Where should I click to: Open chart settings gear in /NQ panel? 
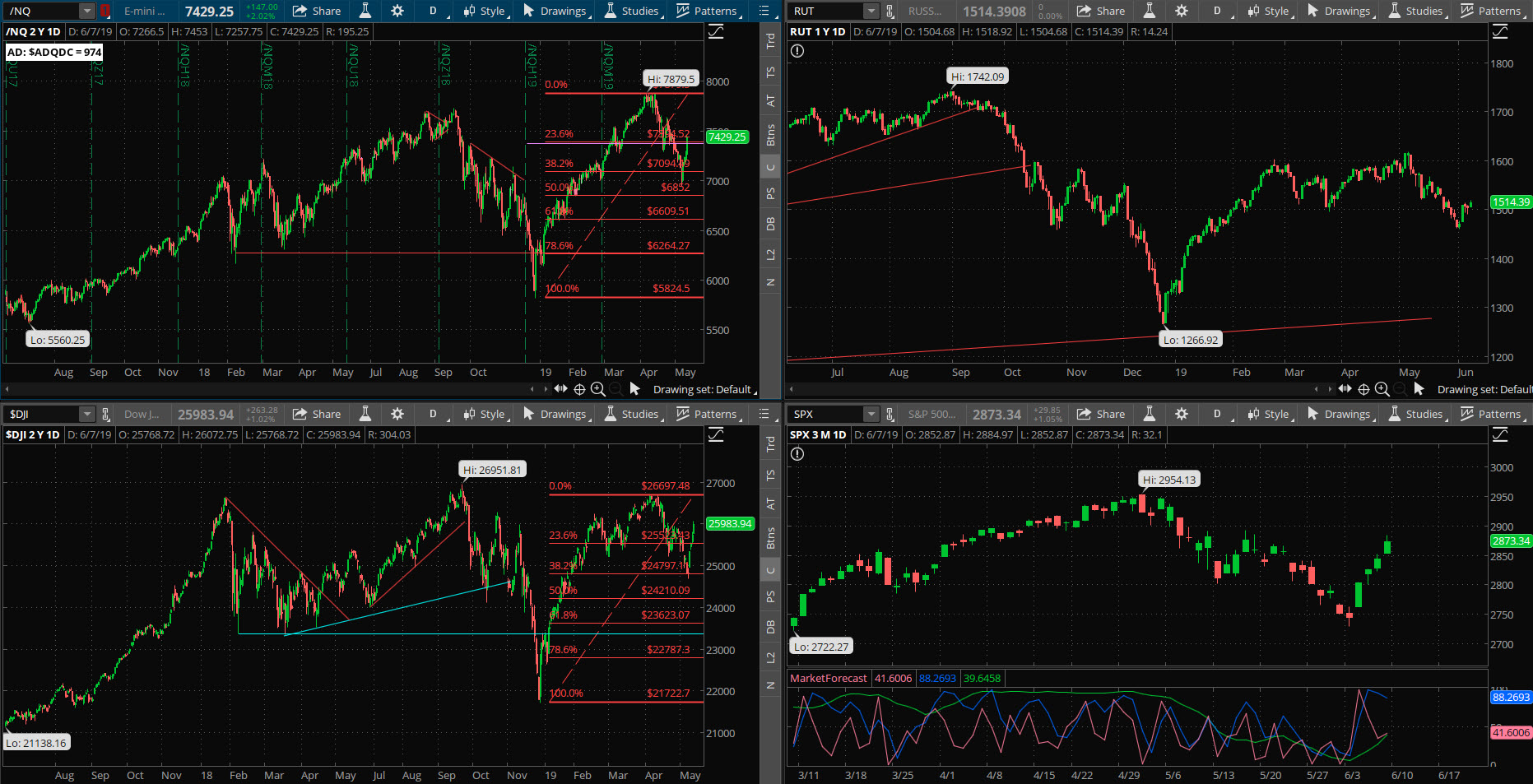pos(397,11)
